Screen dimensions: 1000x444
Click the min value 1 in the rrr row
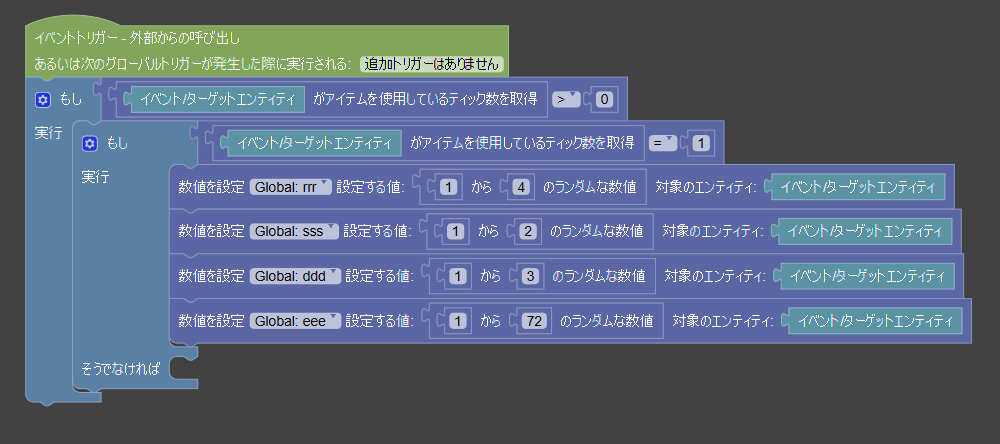pyautogui.click(x=450, y=188)
